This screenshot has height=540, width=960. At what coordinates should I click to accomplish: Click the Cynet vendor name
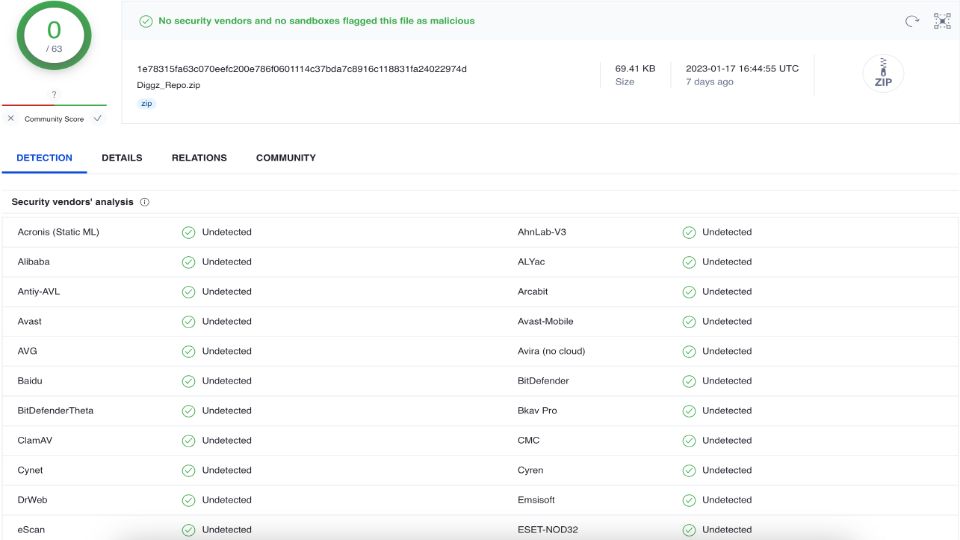(30, 470)
